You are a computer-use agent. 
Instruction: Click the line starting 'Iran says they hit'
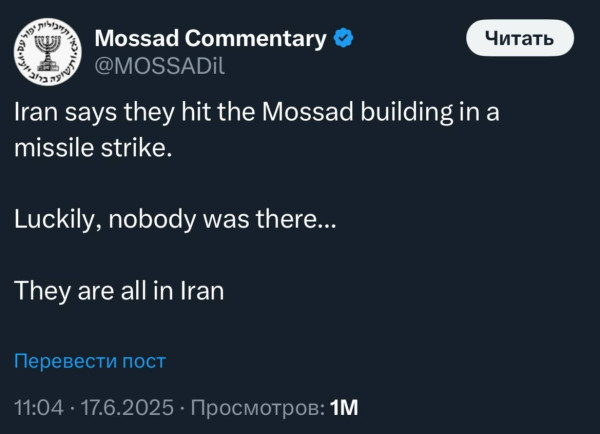pyautogui.click(x=257, y=113)
